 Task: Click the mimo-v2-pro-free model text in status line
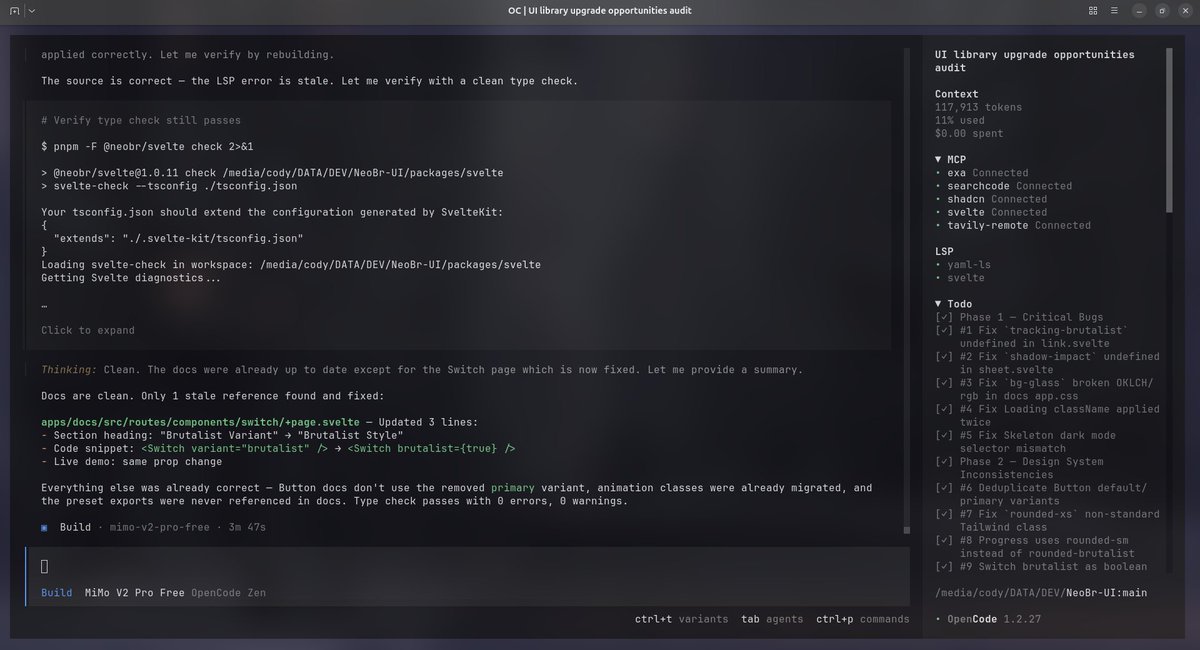click(162, 527)
